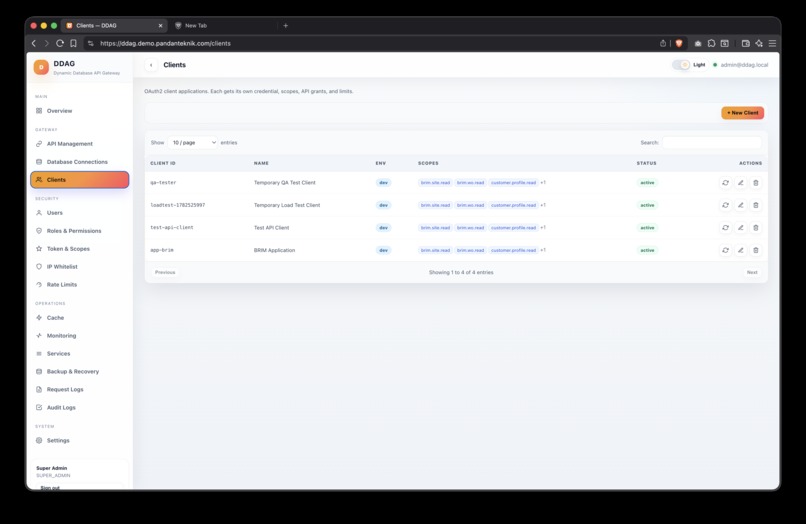Click the + New Client button
The width and height of the screenshot is (806, 524).
(x=742, y=113)
